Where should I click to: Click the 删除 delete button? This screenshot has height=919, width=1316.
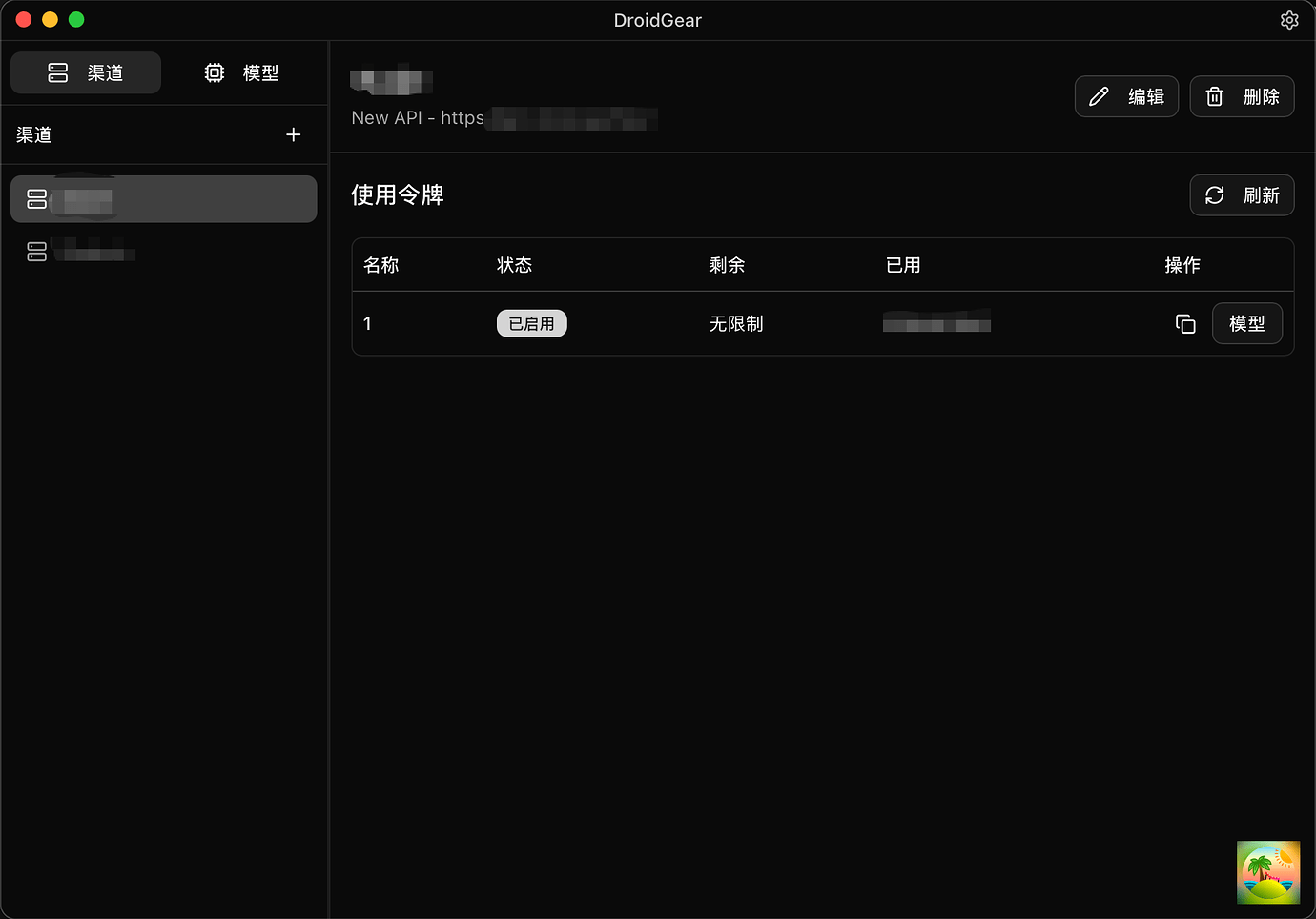pos(1242,96)
